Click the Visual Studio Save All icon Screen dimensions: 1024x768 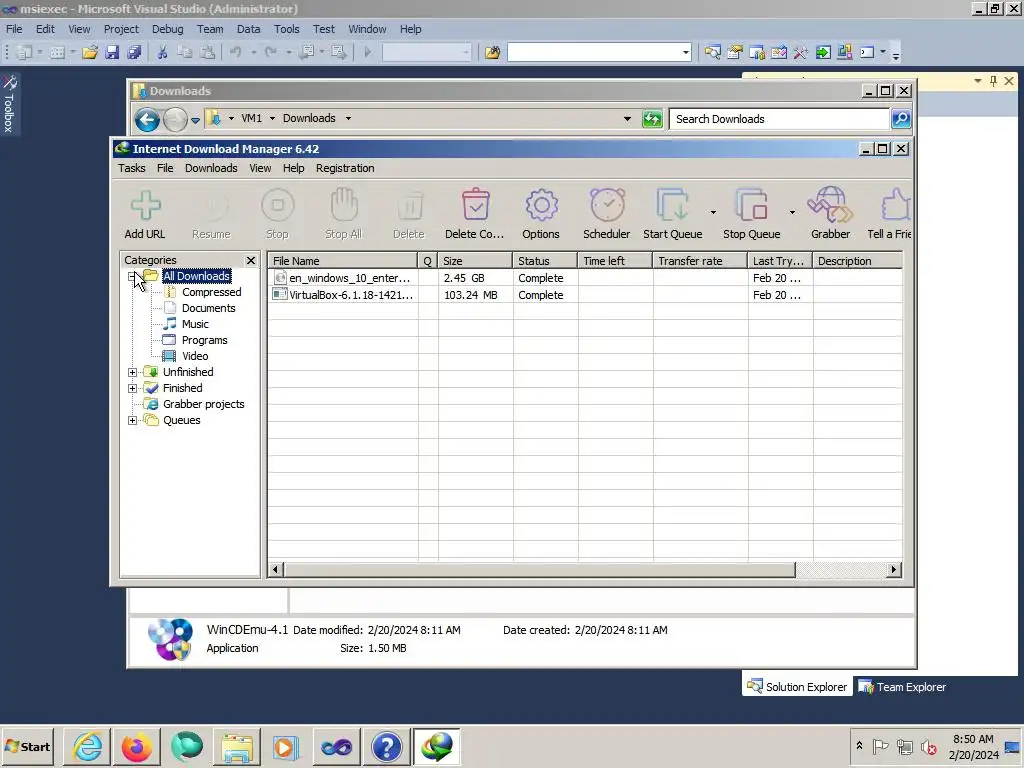(x=135, y=52)
